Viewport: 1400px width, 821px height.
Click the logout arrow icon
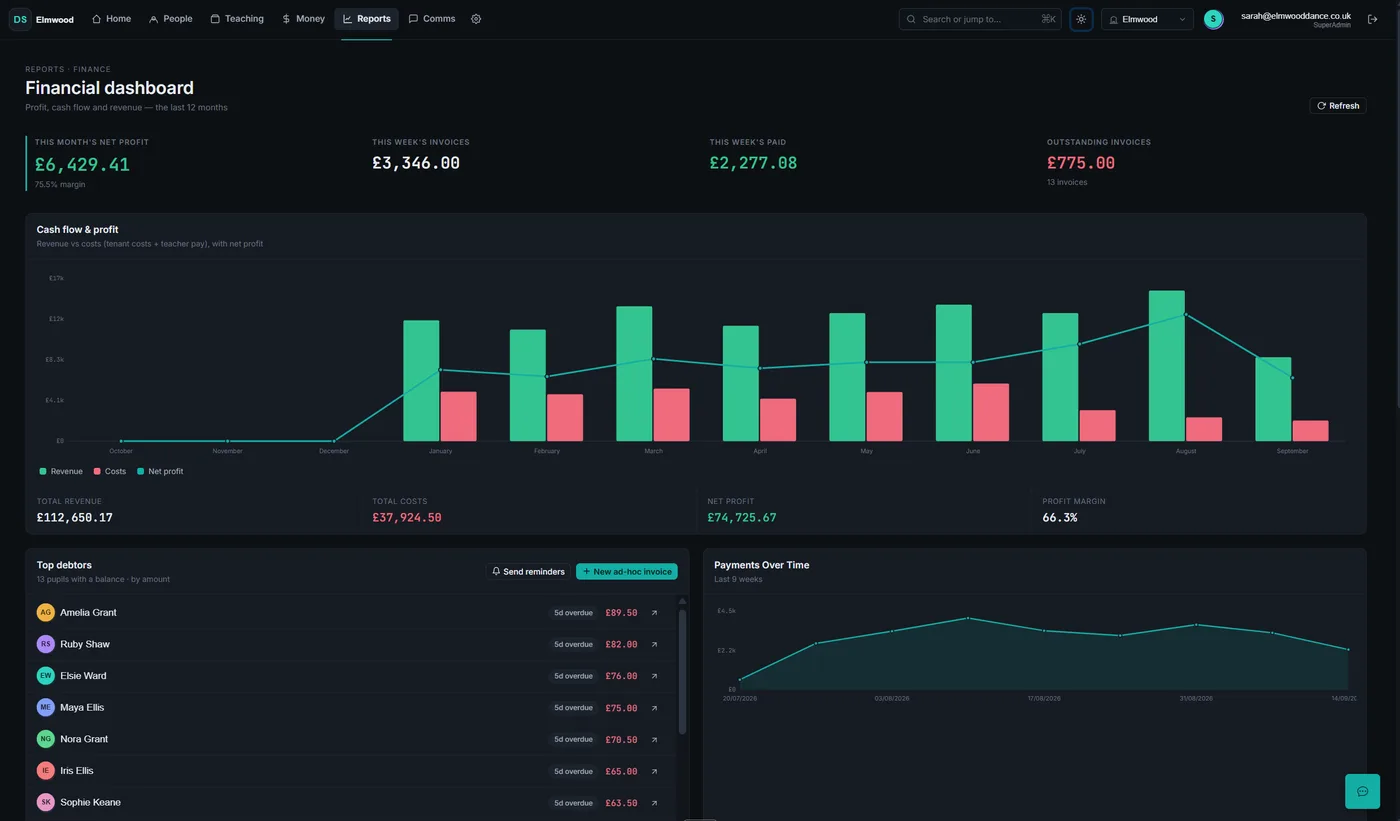(1372, 19)
